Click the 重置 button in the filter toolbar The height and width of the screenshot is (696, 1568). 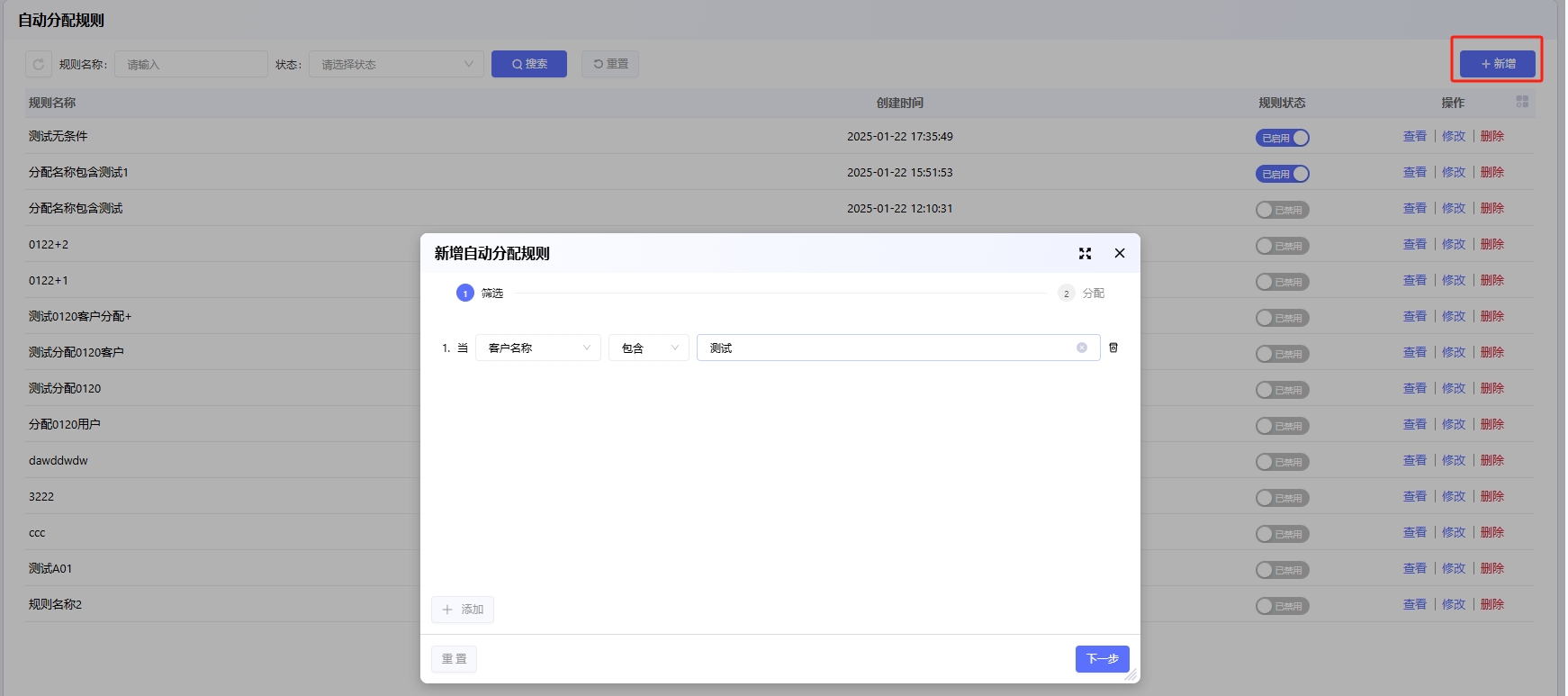click(610, 64)
